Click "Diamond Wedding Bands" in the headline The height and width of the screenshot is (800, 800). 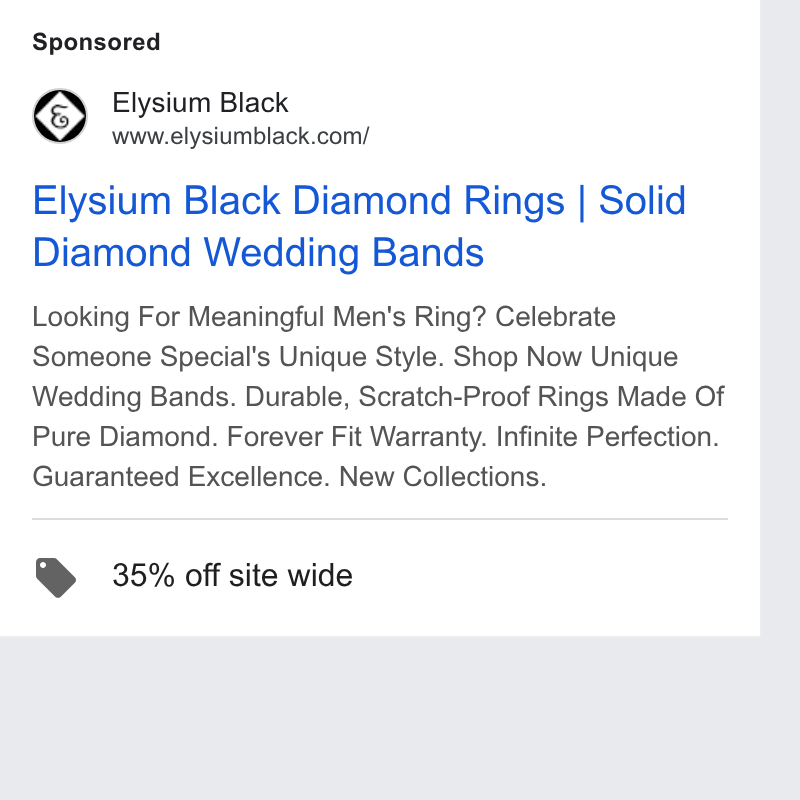258,252
